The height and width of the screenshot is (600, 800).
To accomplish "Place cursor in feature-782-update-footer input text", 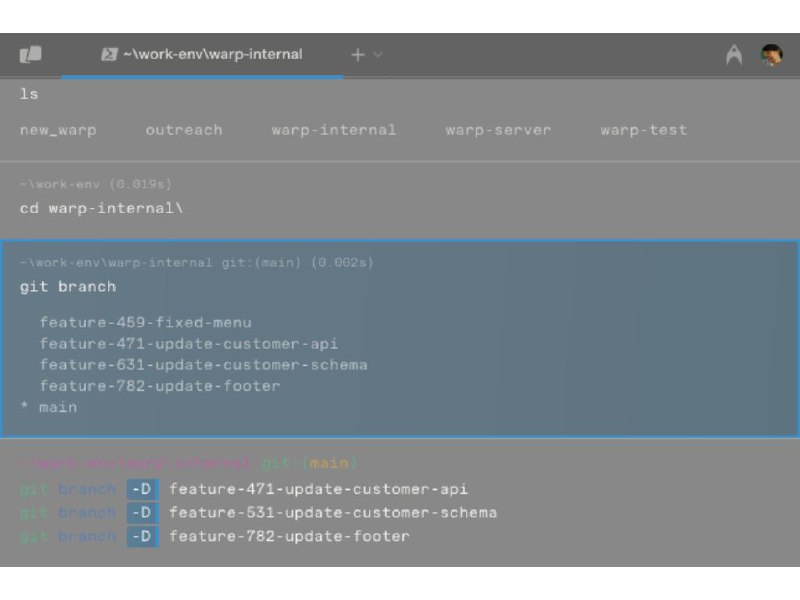I will [x=289, y=536].
